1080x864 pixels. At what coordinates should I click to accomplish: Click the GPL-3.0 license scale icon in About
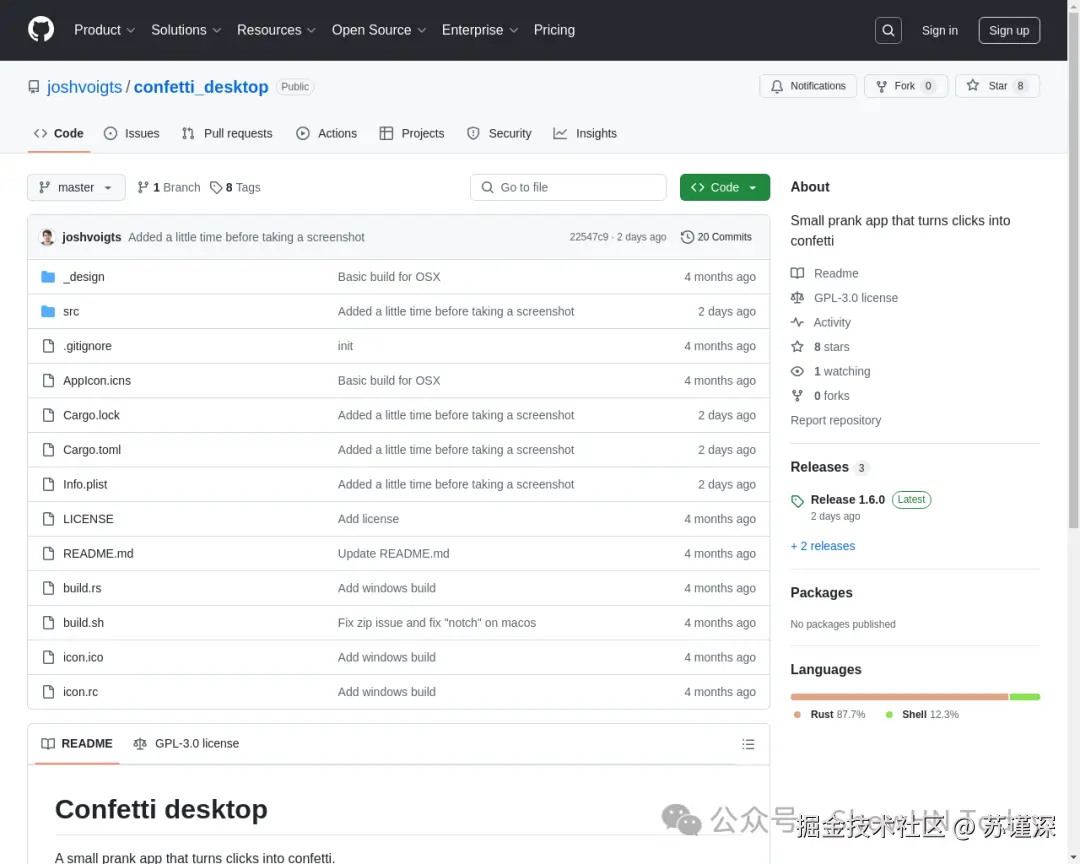797,298
